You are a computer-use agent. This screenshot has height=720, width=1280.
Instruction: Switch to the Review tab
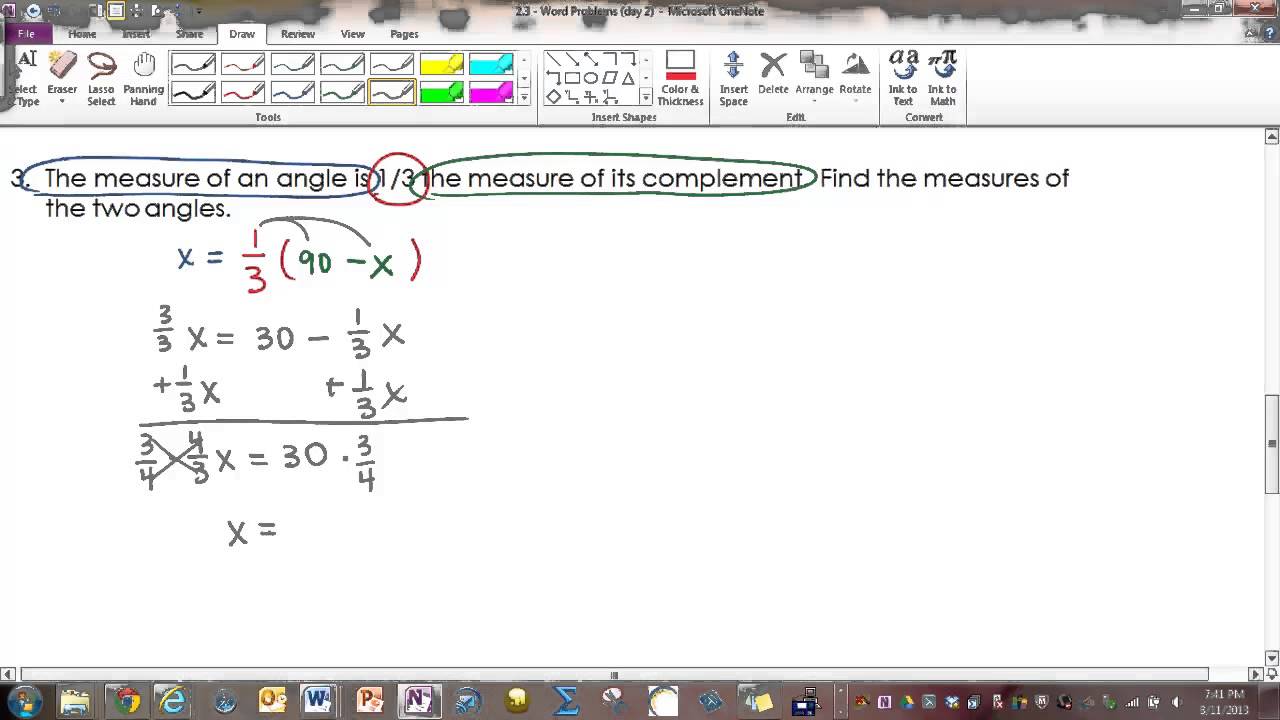(298, 34)
